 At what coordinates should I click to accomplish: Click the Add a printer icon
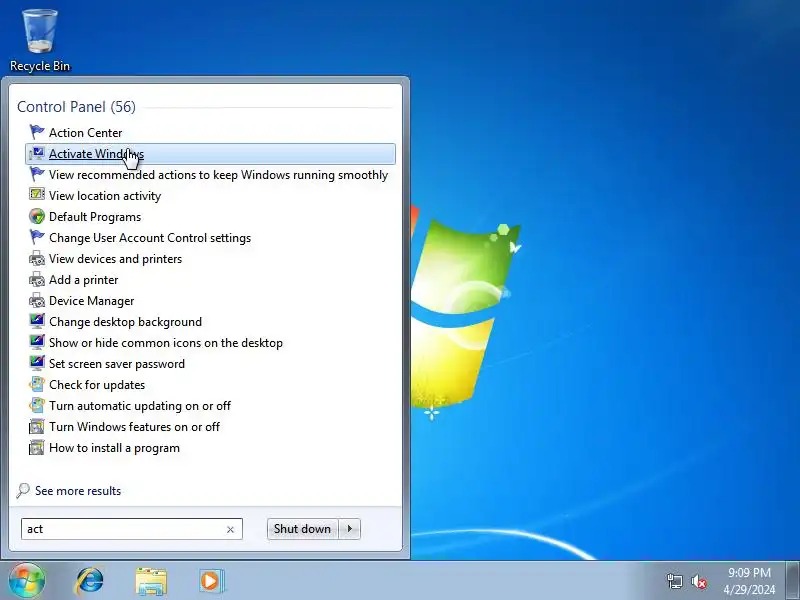click(37, 280)
